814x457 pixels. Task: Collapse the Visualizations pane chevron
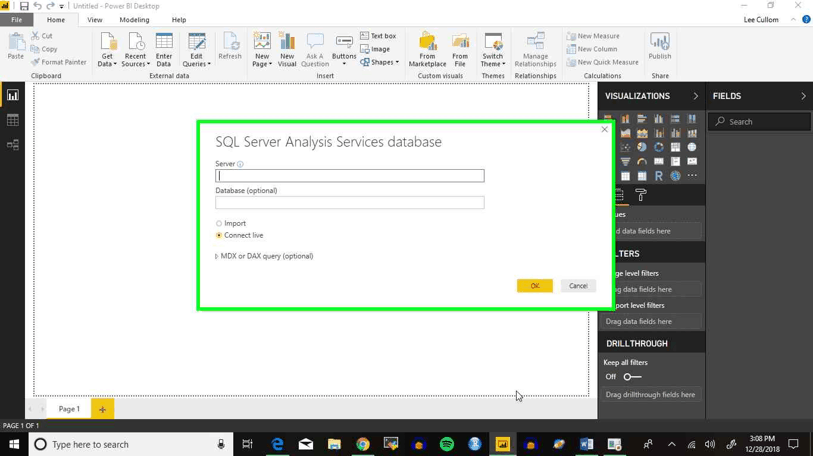coord(695,96)
